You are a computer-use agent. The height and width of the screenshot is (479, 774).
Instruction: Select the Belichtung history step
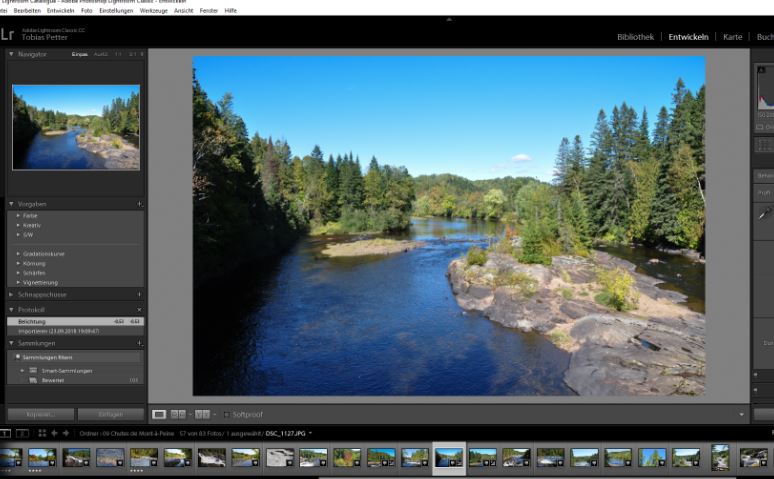[x=76, y=321]
